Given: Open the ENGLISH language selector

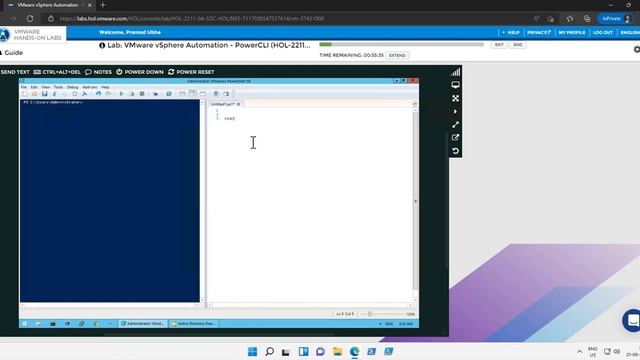Looking at the screenshot, I should coord(630,32).
